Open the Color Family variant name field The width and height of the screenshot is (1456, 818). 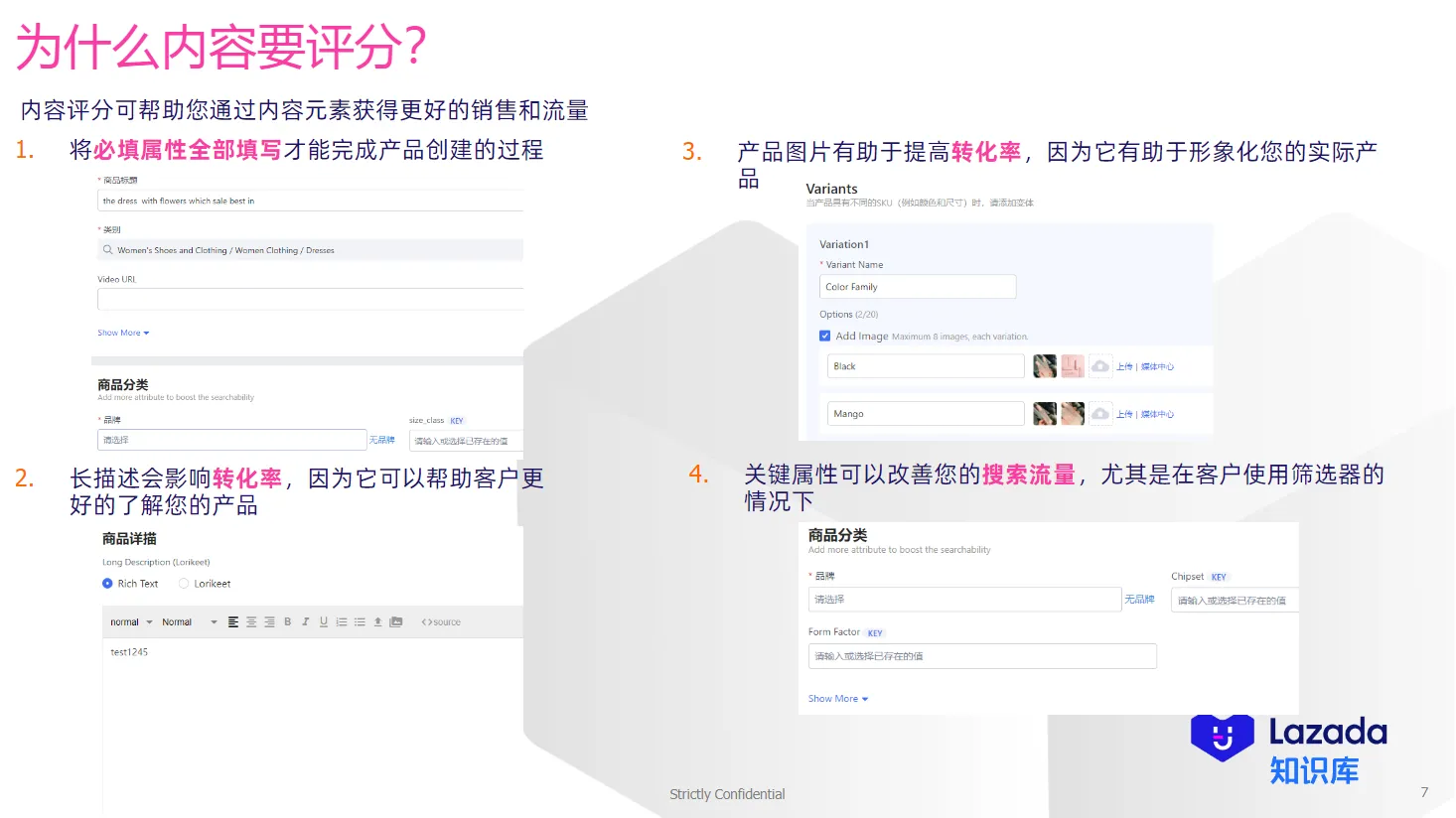pyautogui.click(x=917, y=286)
